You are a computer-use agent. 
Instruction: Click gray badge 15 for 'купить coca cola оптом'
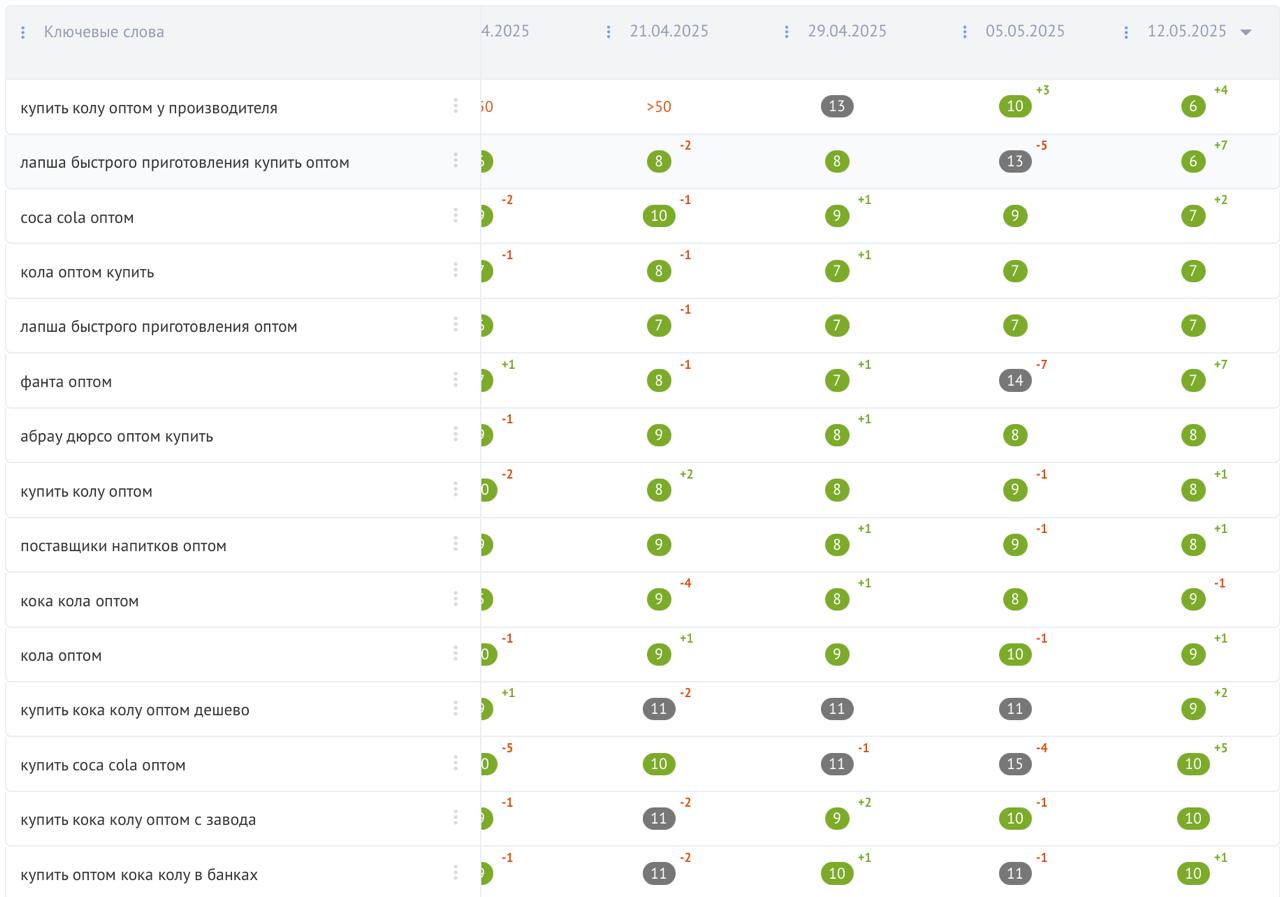pyautogui.click(x=1015, y=764)
